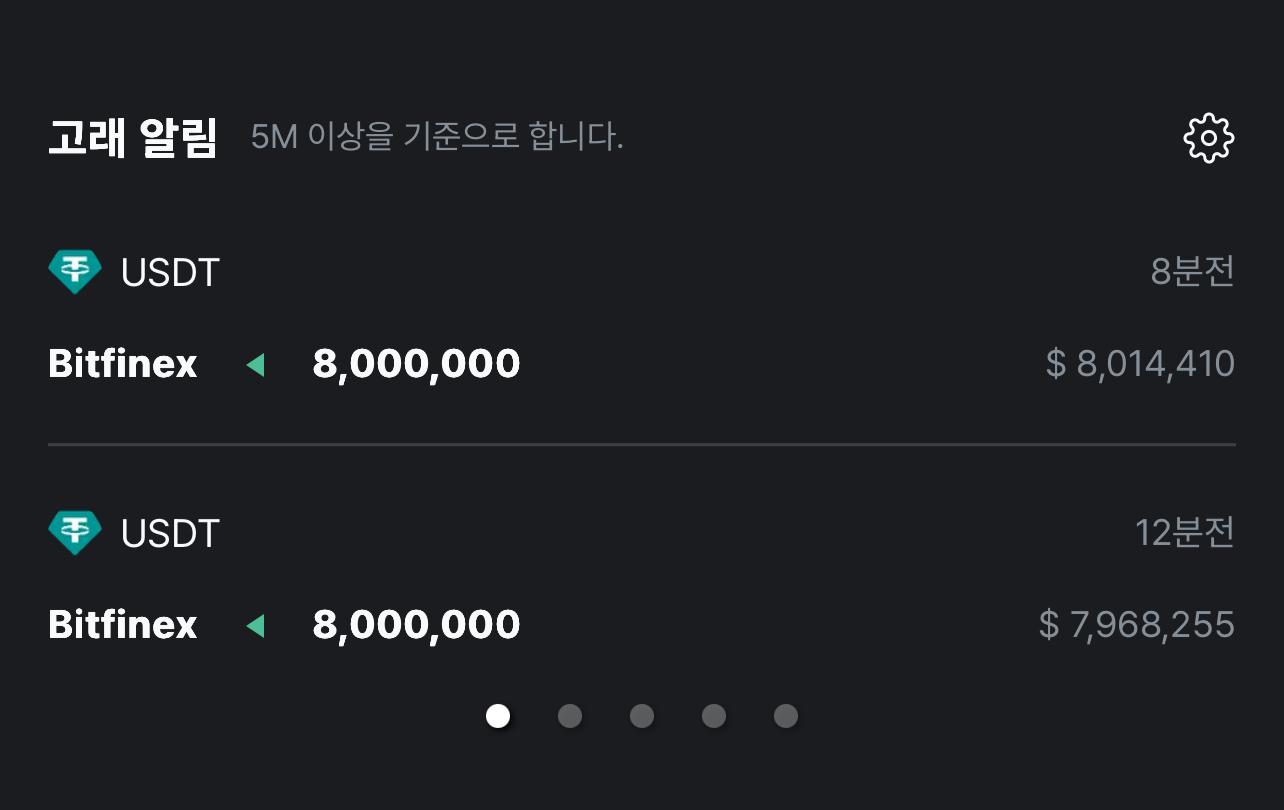Switch to the third page dot

(642, 716)
